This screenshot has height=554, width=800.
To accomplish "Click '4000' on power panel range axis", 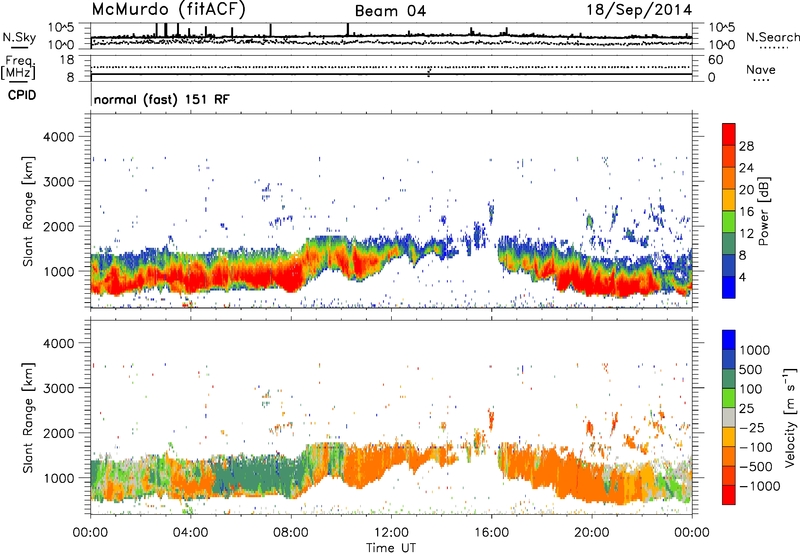I will click(59, 137).
